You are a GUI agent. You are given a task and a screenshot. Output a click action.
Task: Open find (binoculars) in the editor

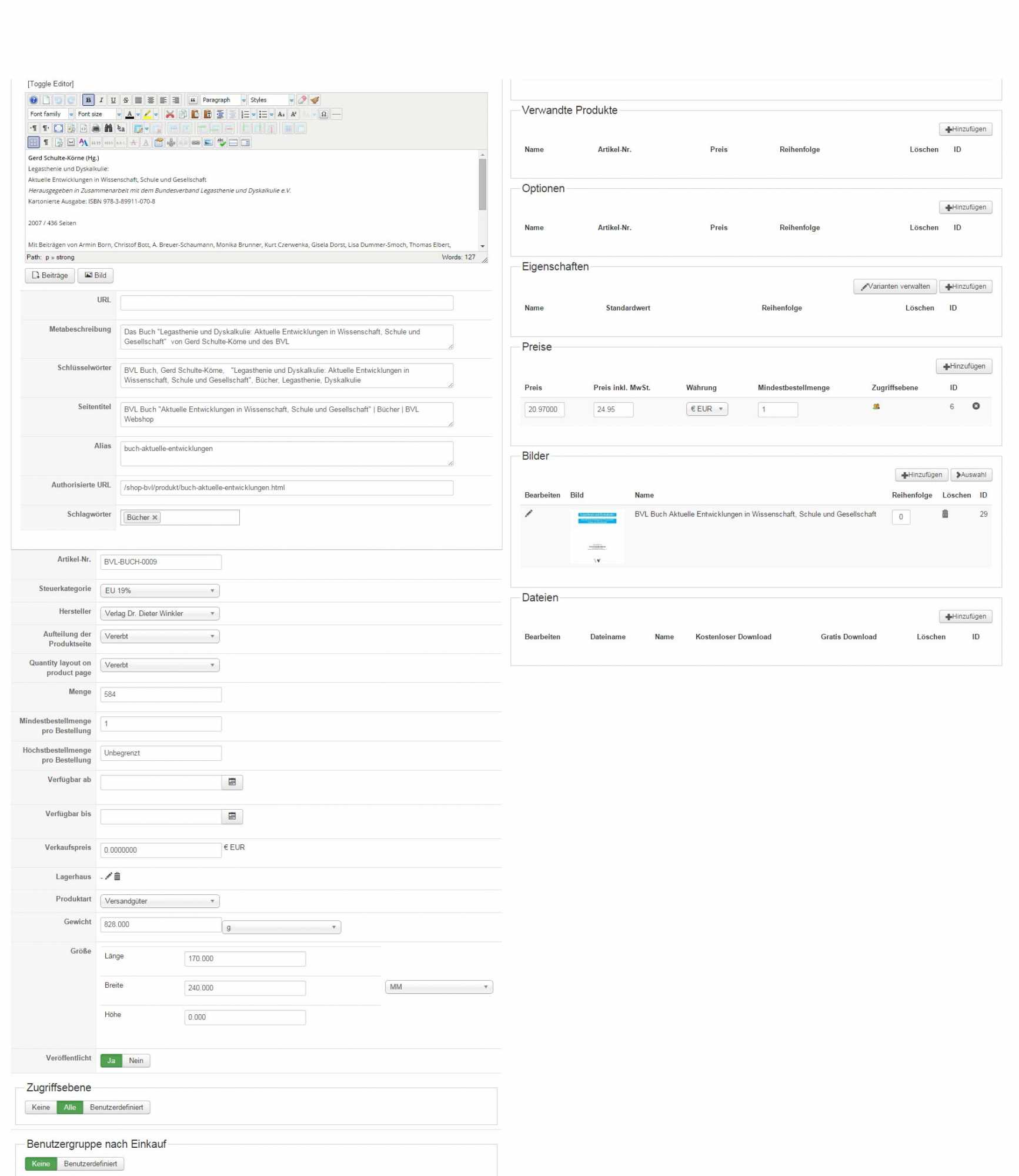(108, 128)
